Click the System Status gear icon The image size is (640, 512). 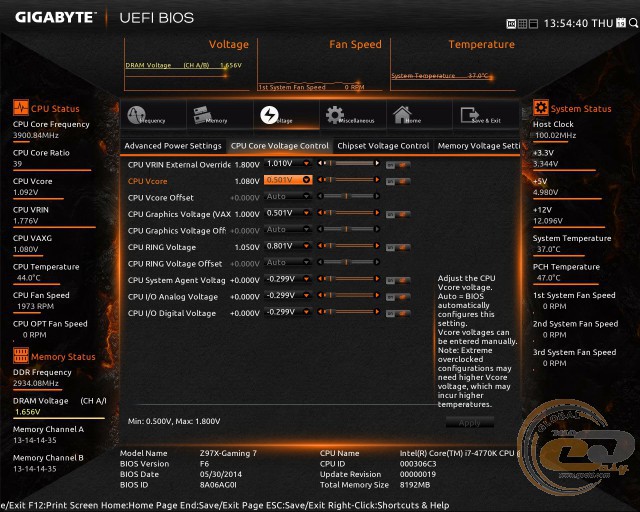[541, 108]
